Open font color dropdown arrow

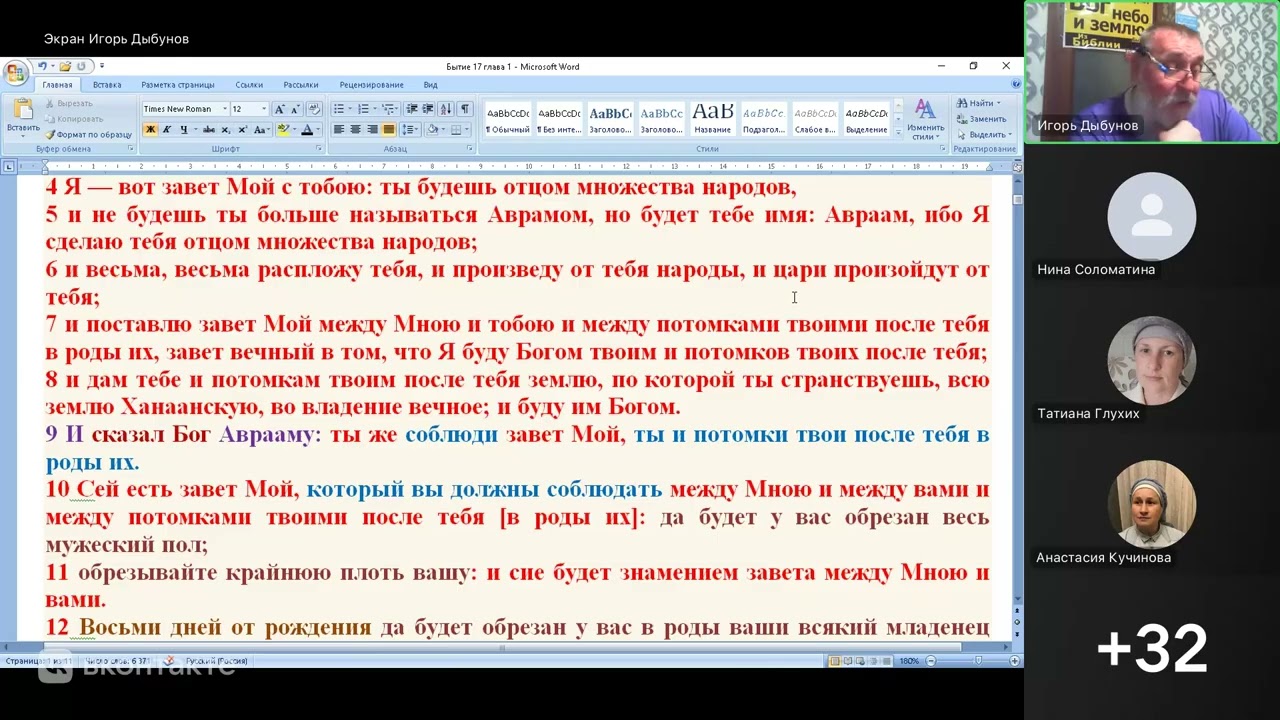coord(318,130)
